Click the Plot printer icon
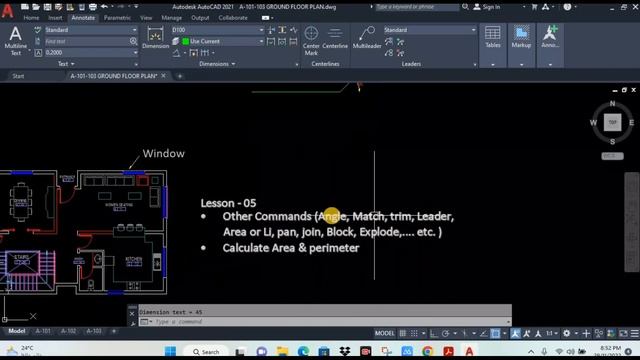The image size is (640, 360). click(x=93, y=7)
